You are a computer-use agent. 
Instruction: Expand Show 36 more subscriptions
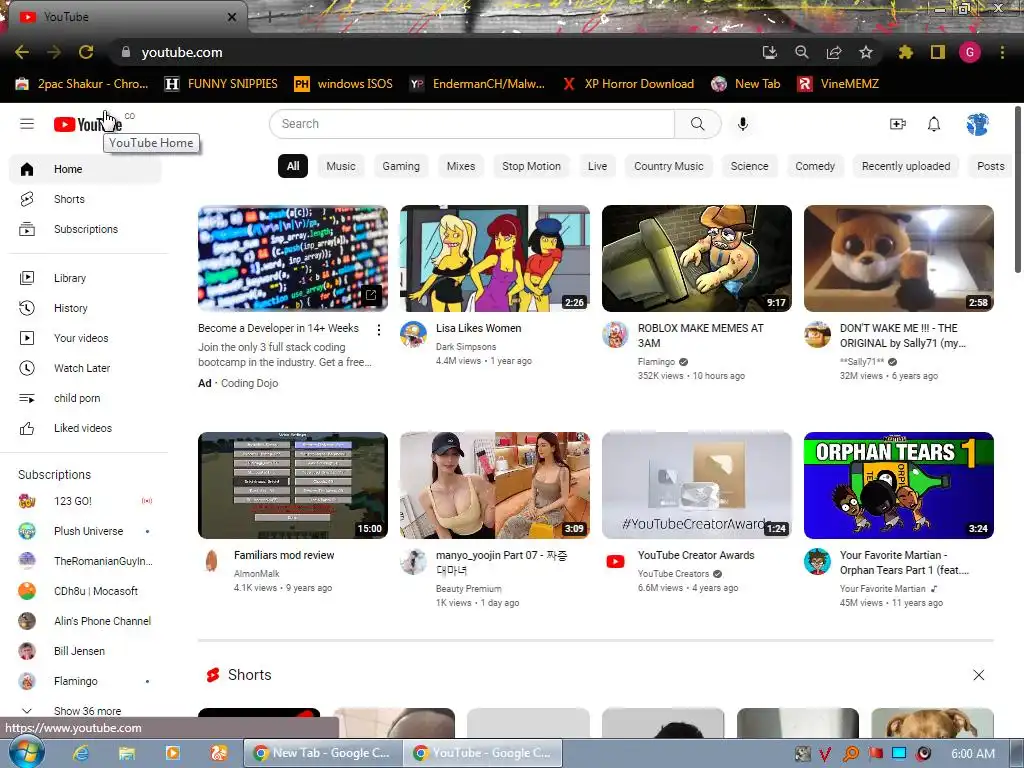[85, 711]
